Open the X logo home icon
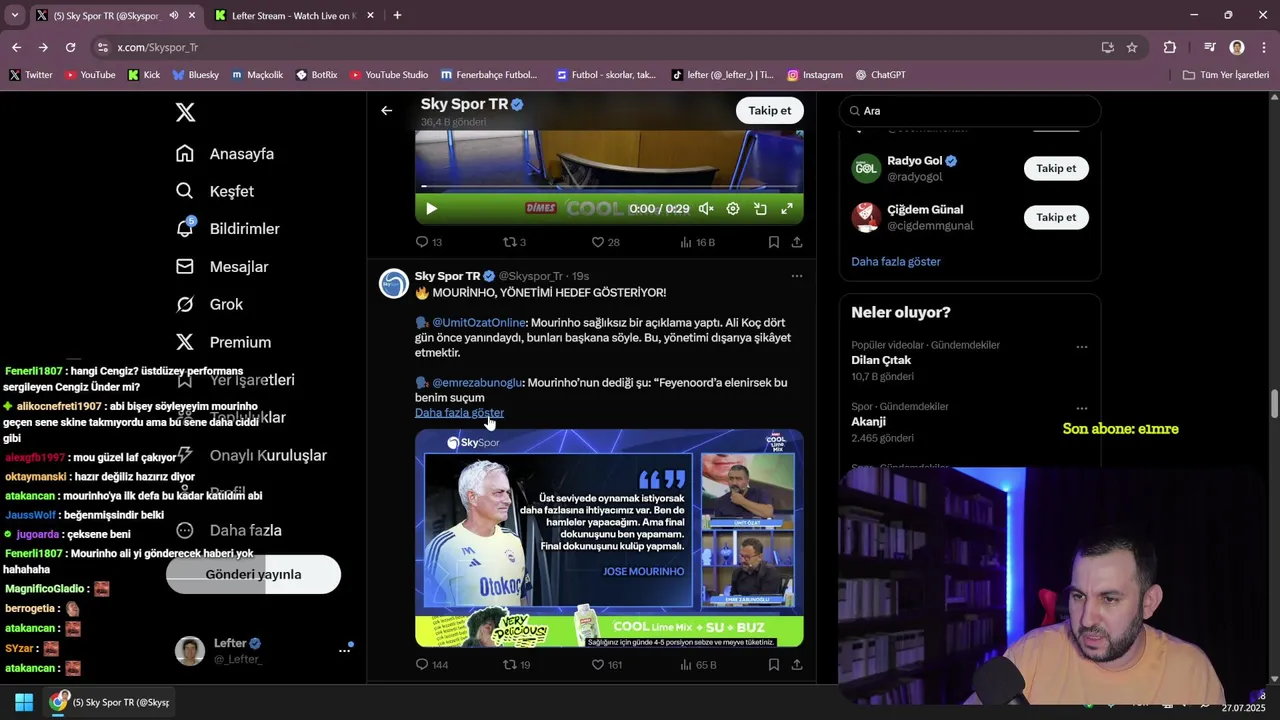1280x720 pixels. [185, 112]
